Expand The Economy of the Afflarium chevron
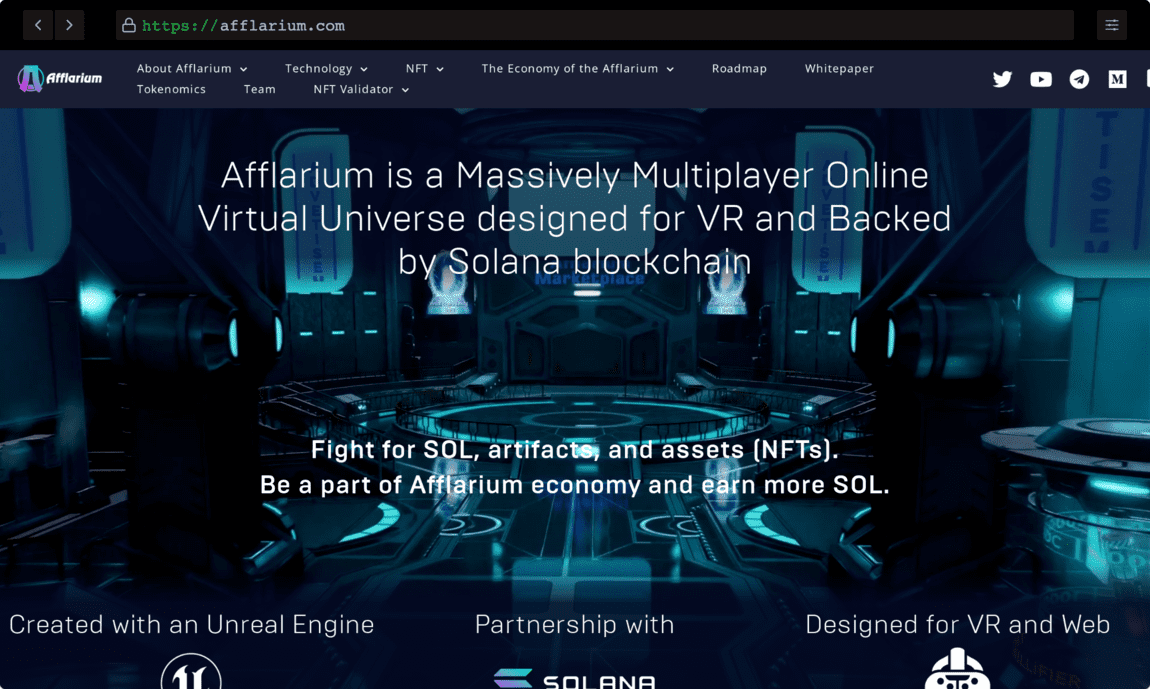The image size is (1150, 689). click(670, 69)
